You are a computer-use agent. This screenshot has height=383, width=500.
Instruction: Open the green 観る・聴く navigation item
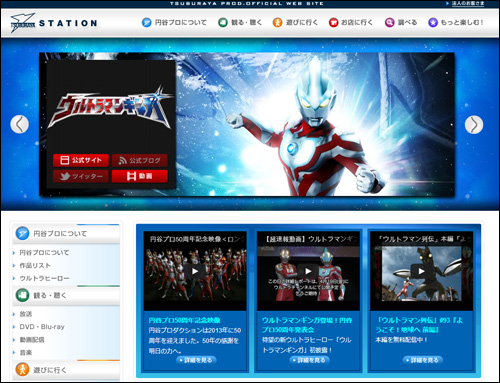point(240,23)
